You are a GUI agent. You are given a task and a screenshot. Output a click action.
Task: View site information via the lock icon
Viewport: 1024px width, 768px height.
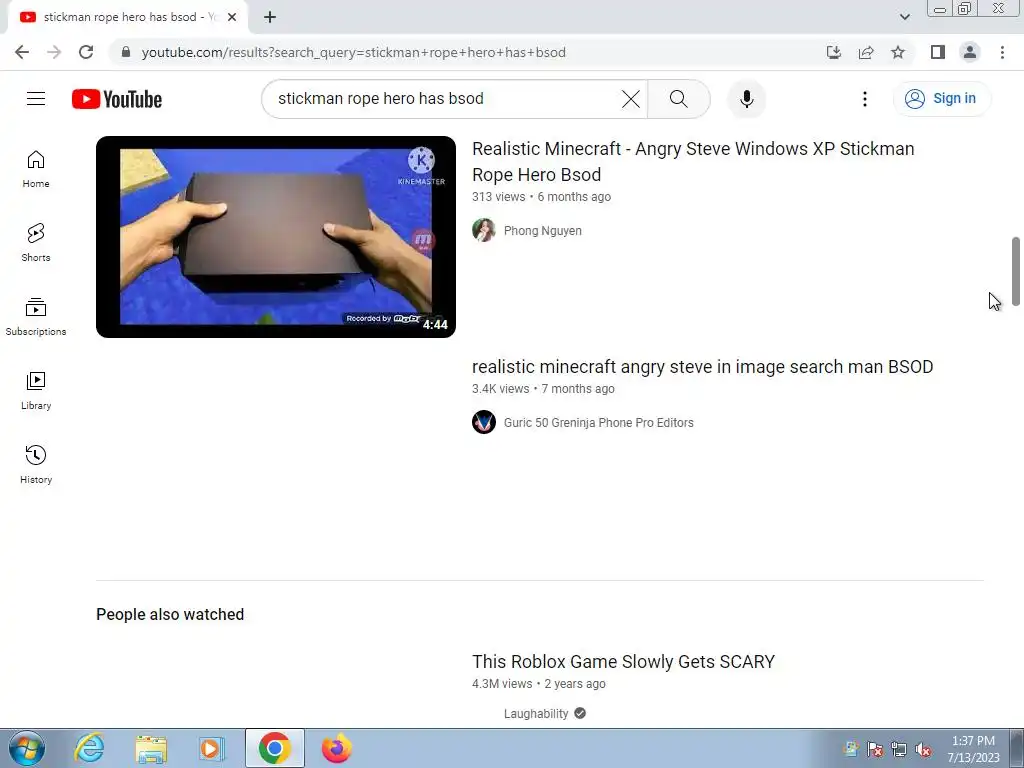click(126, 52)
